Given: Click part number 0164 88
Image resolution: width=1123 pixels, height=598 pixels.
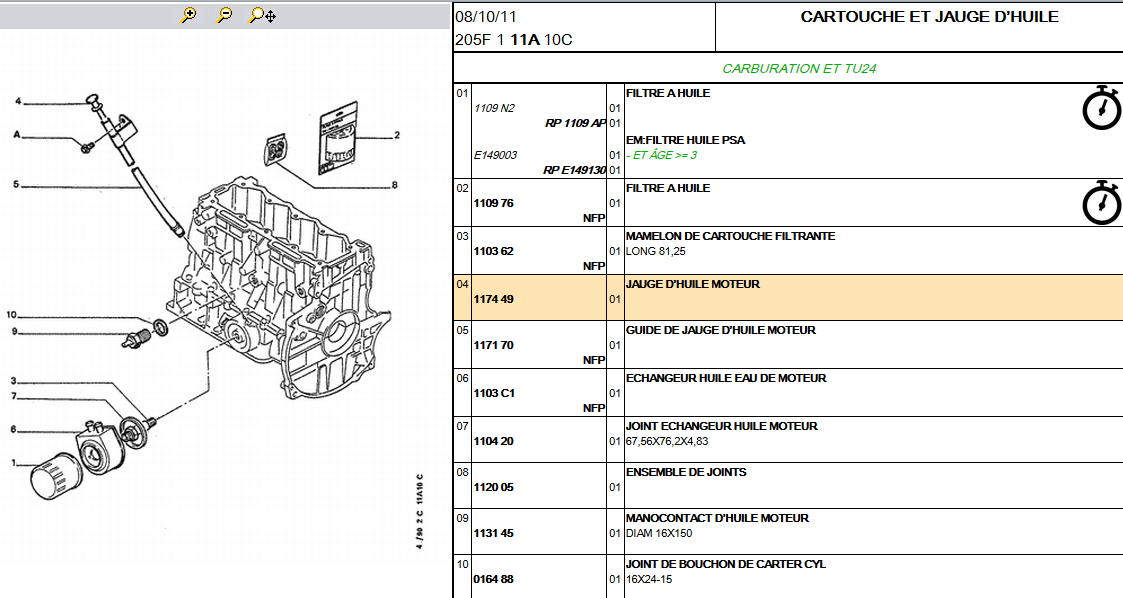Looking at the screenshot, I should tap(493, 579).
